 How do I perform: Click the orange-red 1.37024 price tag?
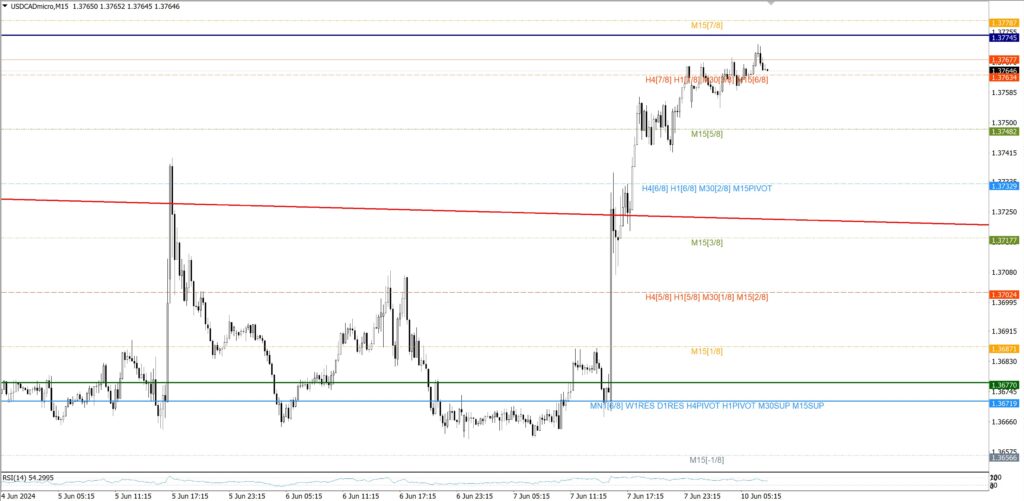[x=1003, y=295]
